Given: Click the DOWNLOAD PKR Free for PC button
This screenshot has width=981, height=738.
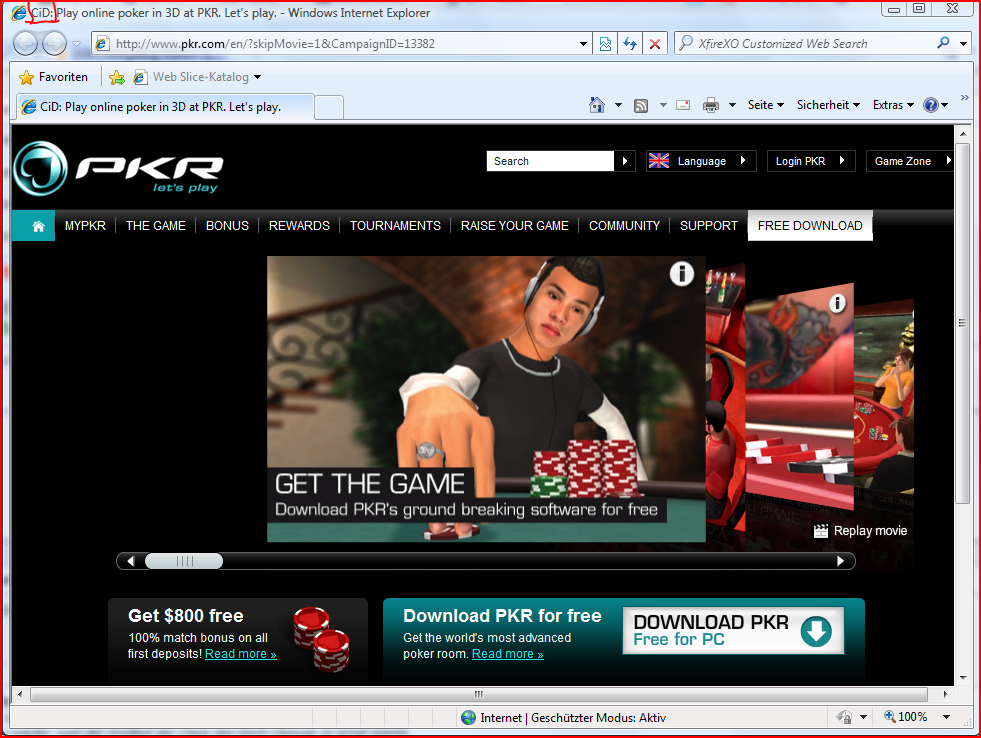Looking at the screenshot, I should tap(733, 631).
